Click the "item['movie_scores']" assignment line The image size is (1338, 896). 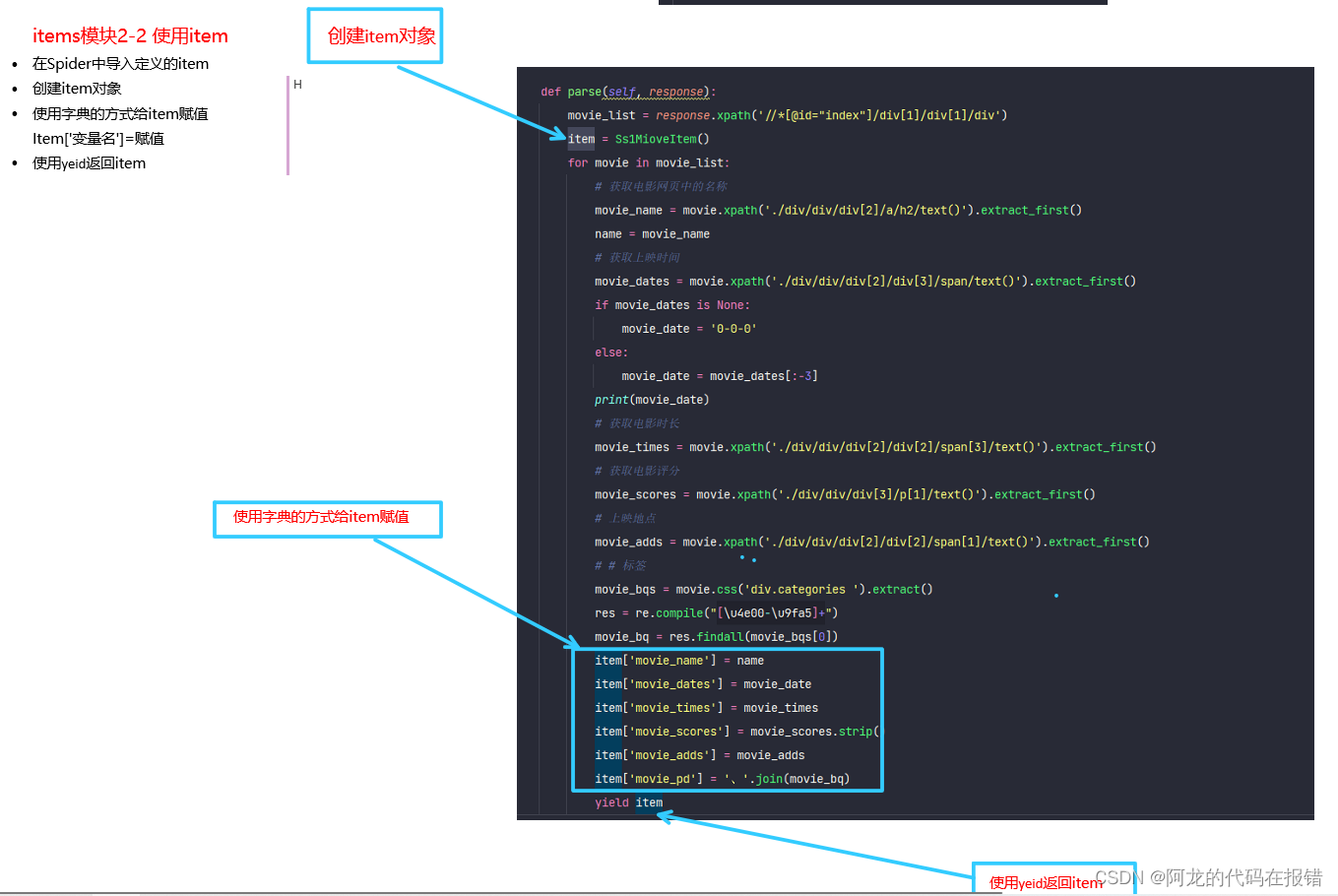coord(737,732)
